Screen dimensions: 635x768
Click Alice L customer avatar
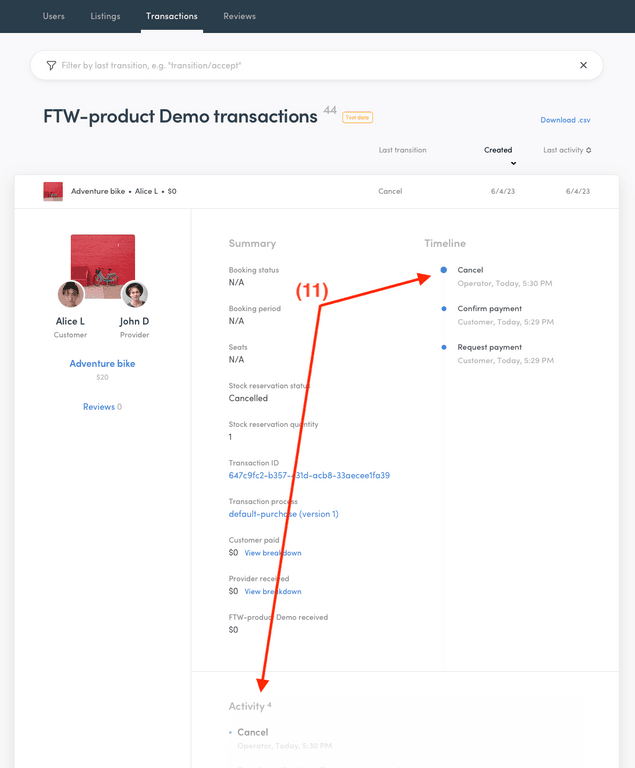(70, 294)
